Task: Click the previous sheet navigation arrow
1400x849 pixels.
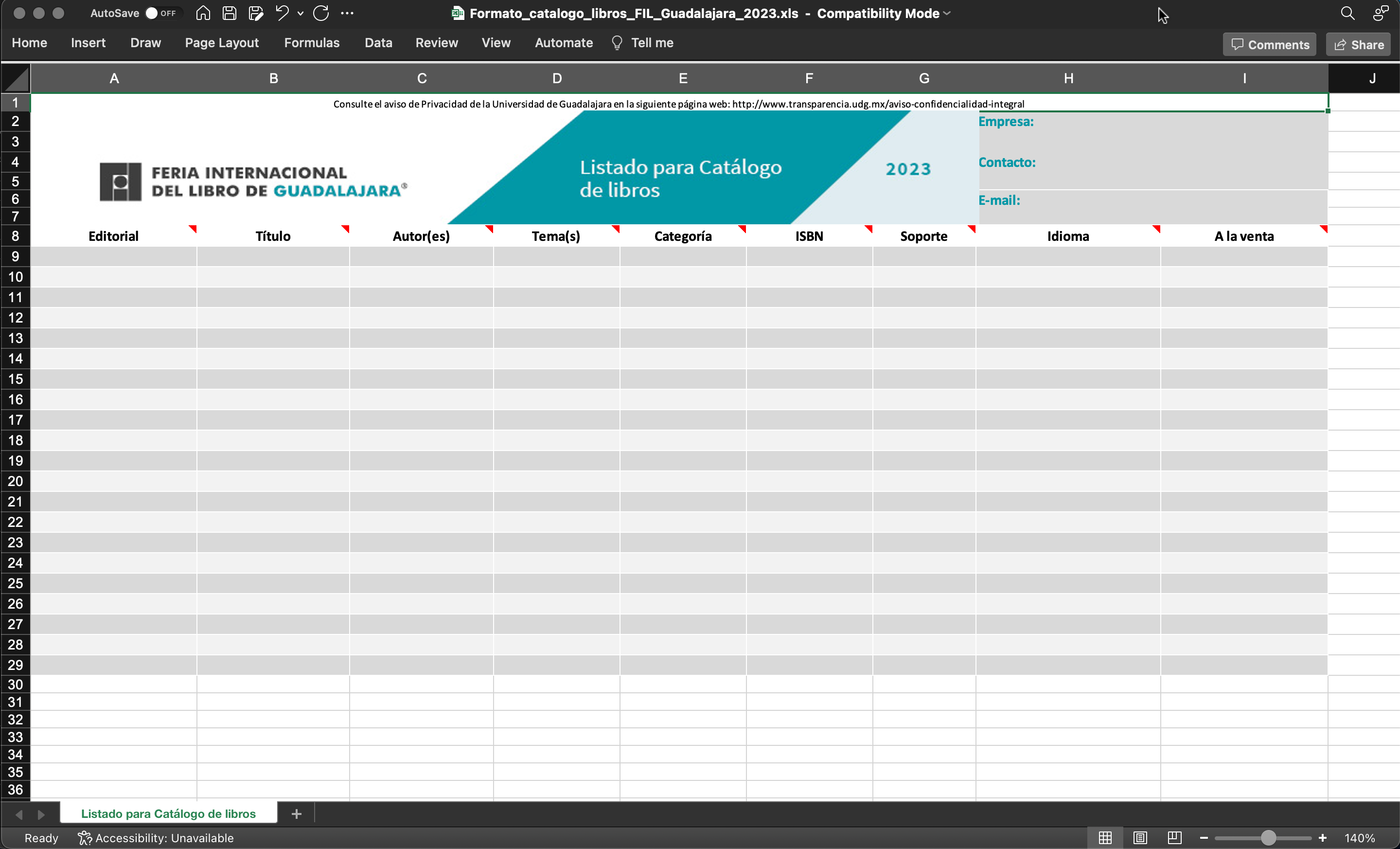Action: (19, 814)
